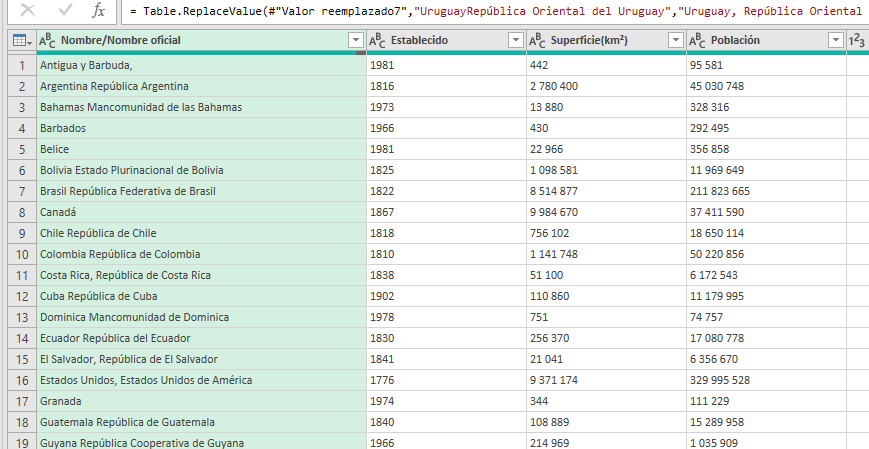Screen dimensions: 869x449
Task: Open the table menu icon in top-left corner
Action: [x=19, y=40]
